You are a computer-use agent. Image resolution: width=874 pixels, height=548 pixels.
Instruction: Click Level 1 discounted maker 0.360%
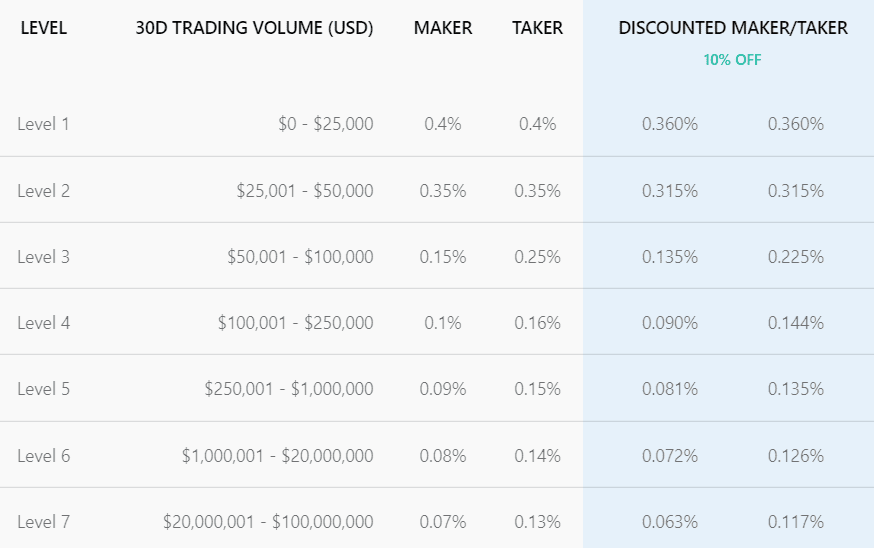click(x=669, y=124)
